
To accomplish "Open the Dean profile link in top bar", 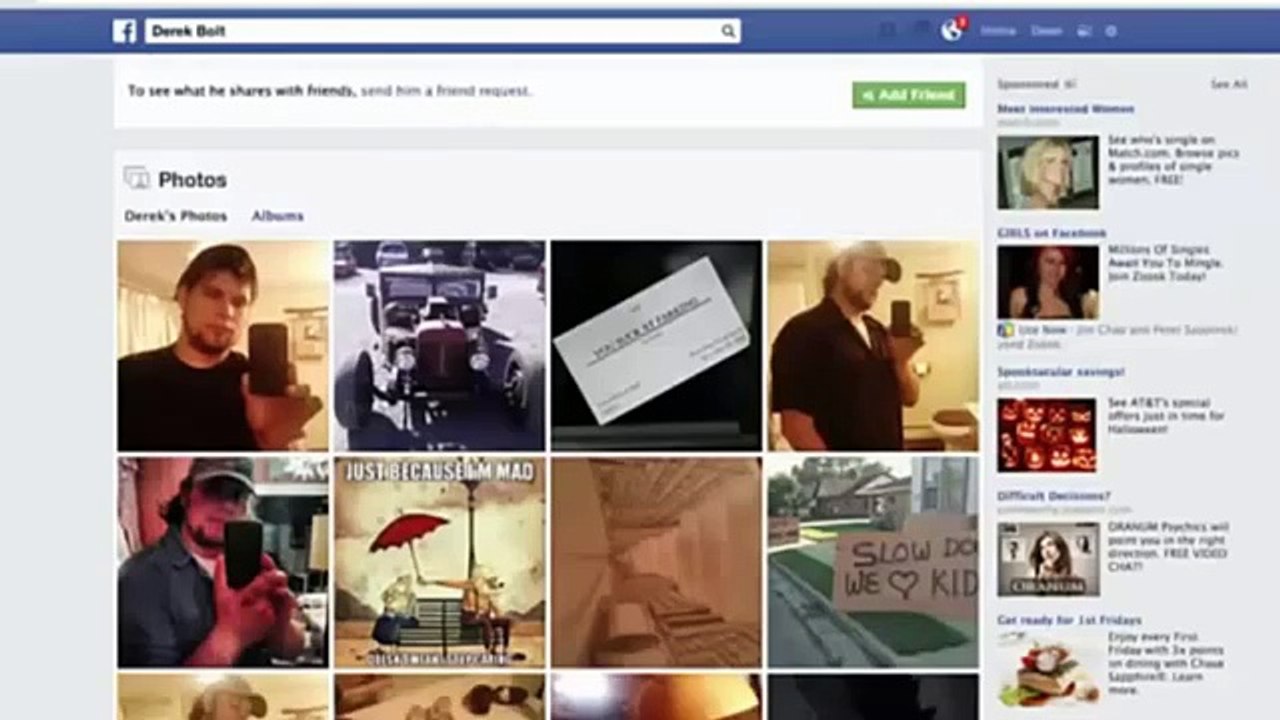I will (1046, 31).
